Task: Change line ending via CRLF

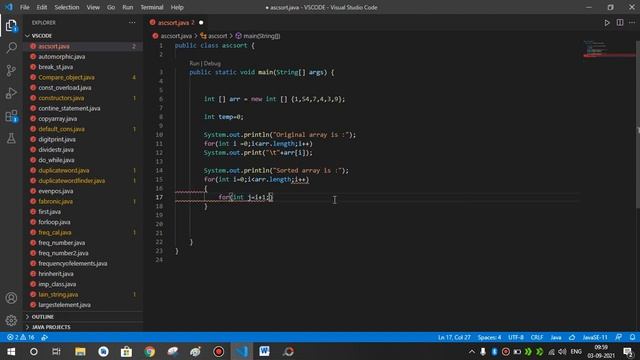Action: coord(536,337)
